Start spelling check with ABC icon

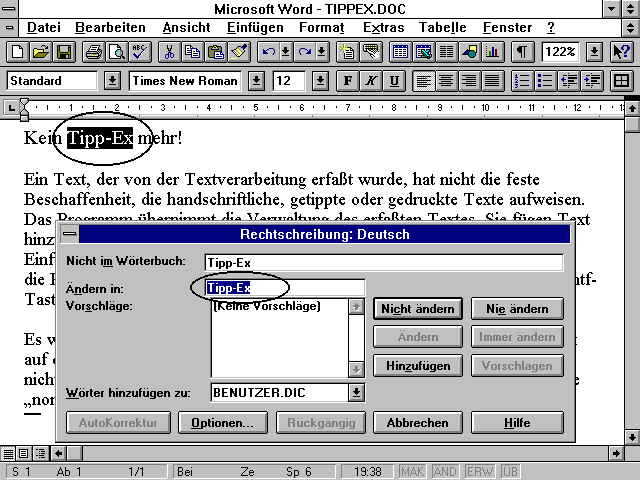(140, 52)
